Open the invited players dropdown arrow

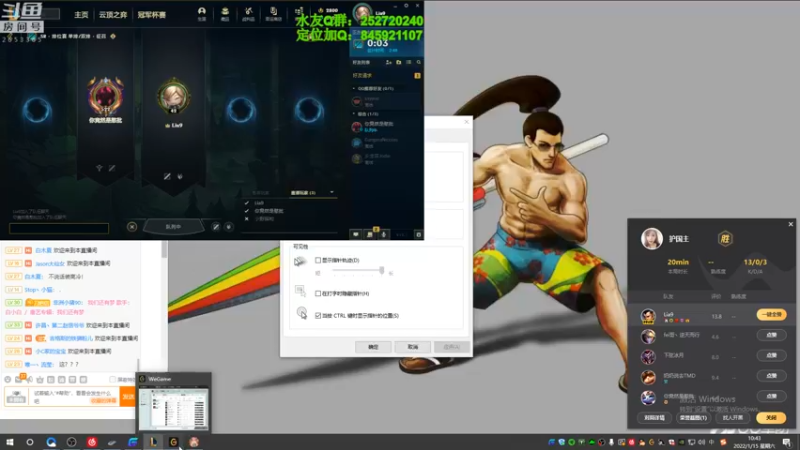pos(332,192)
